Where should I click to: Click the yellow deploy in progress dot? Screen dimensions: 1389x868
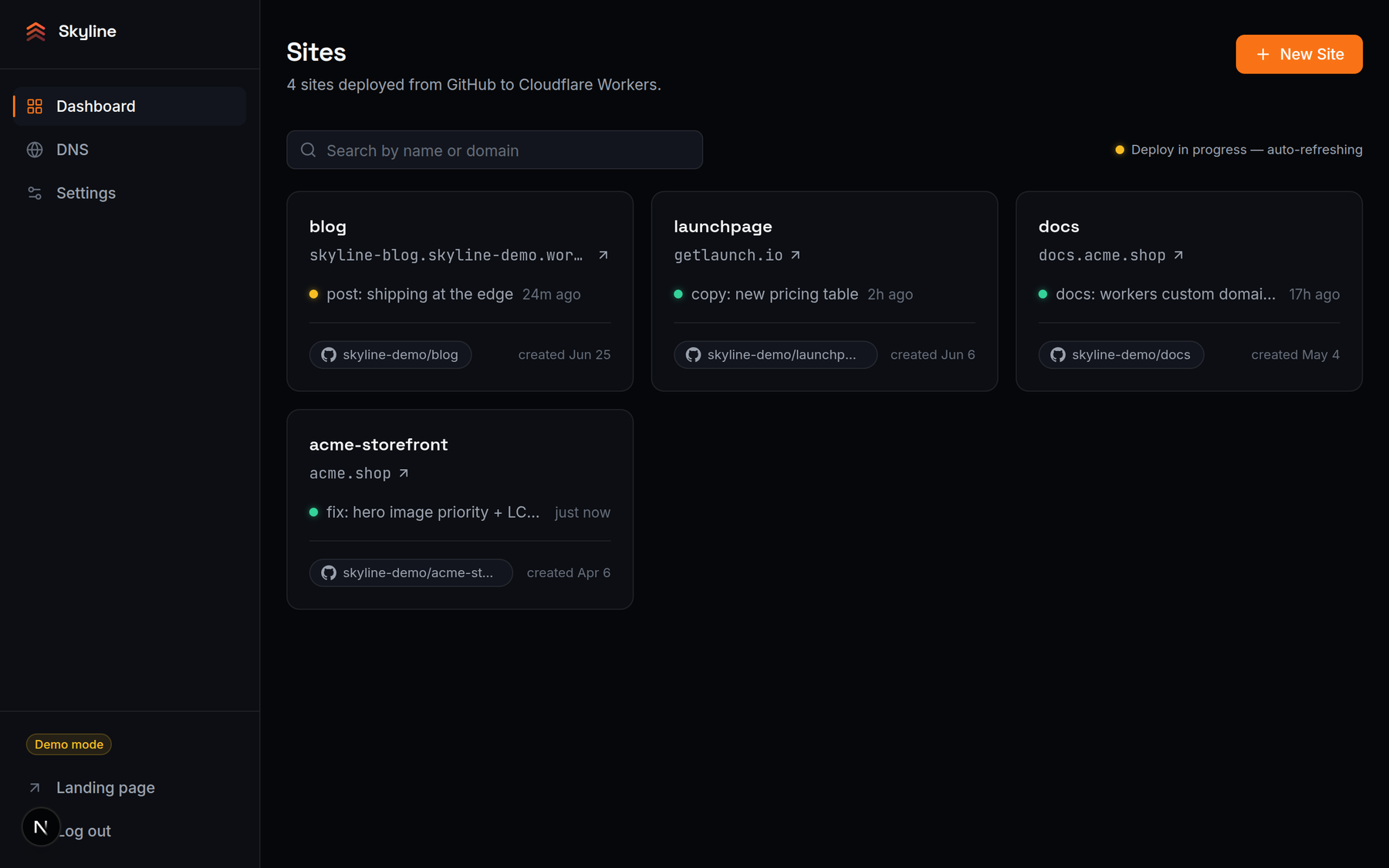pos(1120,150)
